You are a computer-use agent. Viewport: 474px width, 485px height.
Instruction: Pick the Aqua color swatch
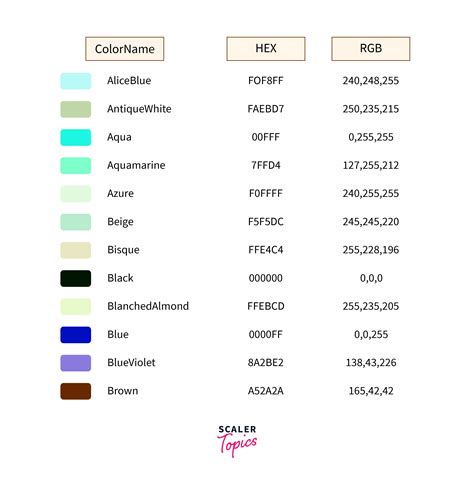pos(76,137)
